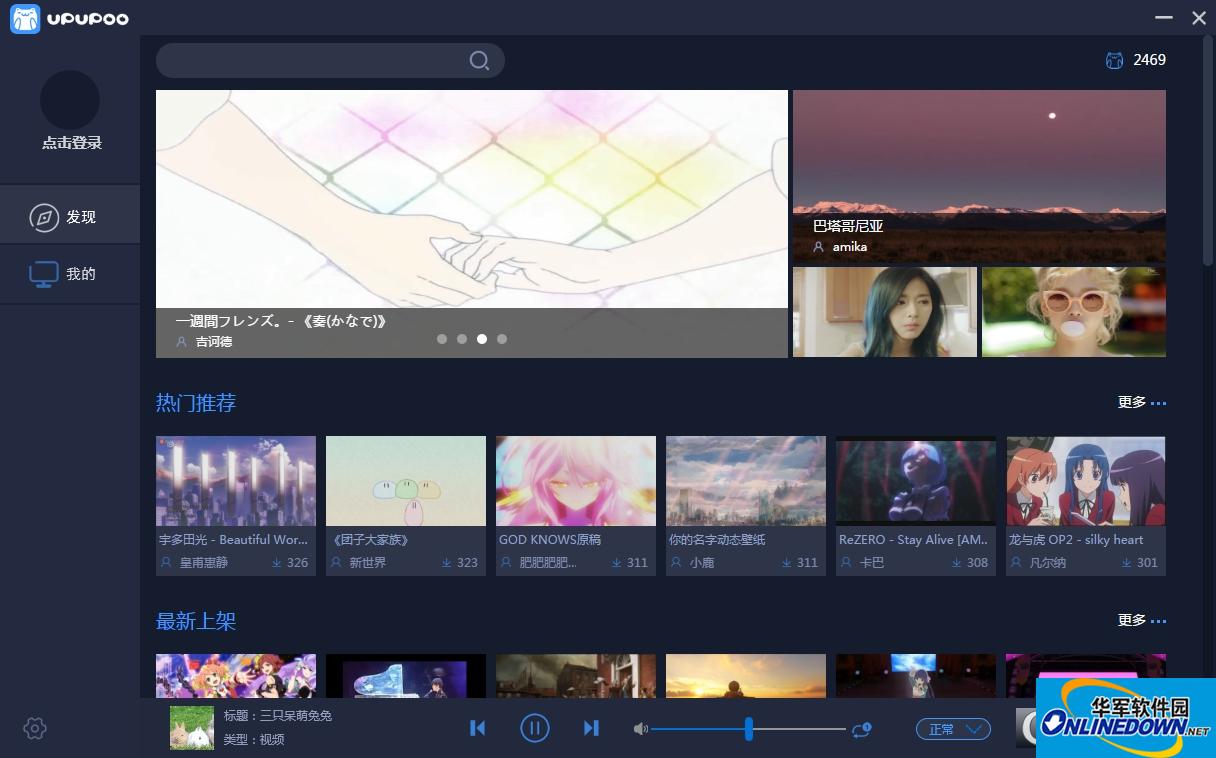Expand 更多 next to 最新上架
1216x758 pixels.
[1141, 620]
